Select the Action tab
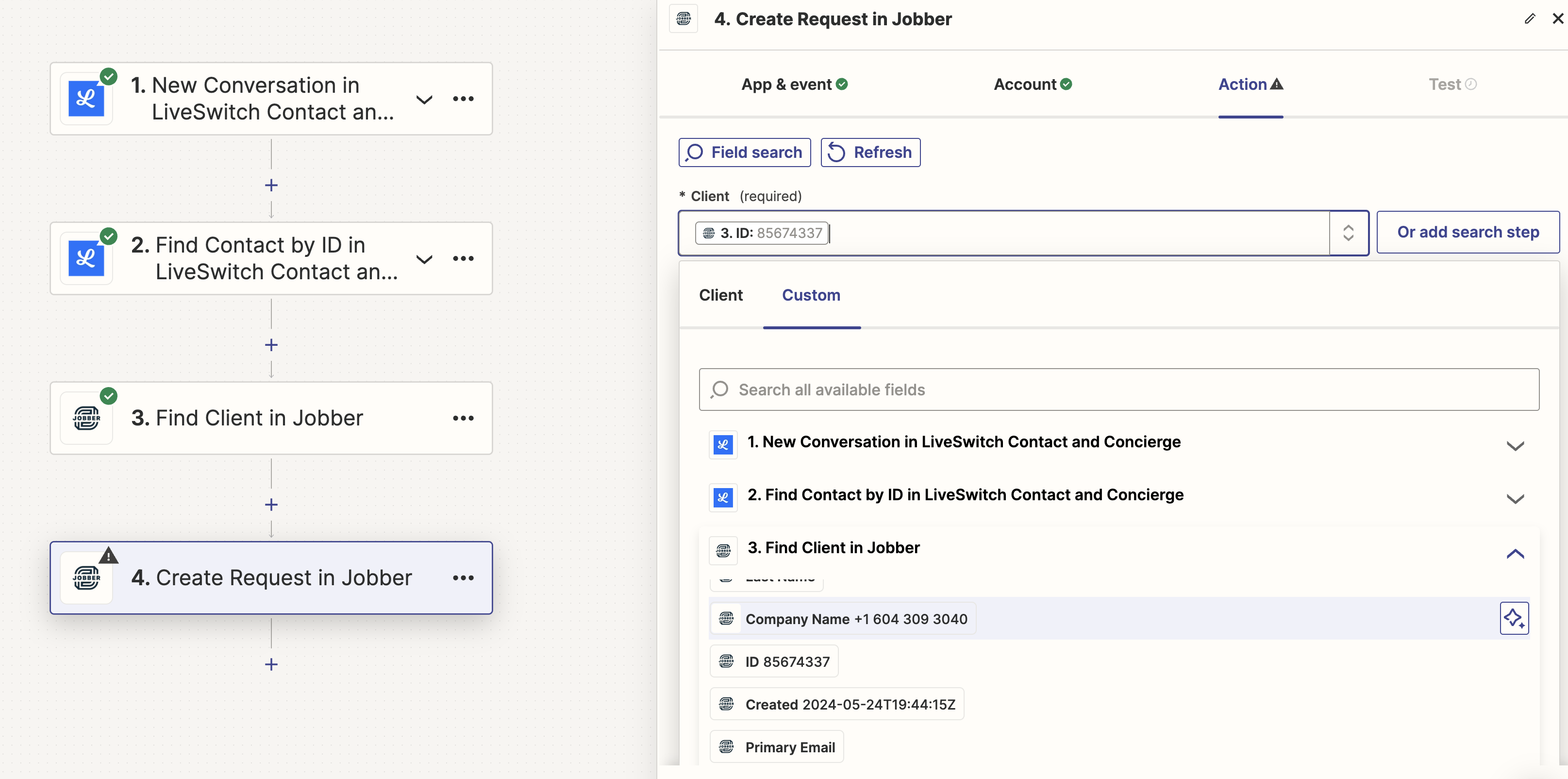This screenshot has width=1568, height=779. (1250, 84)
